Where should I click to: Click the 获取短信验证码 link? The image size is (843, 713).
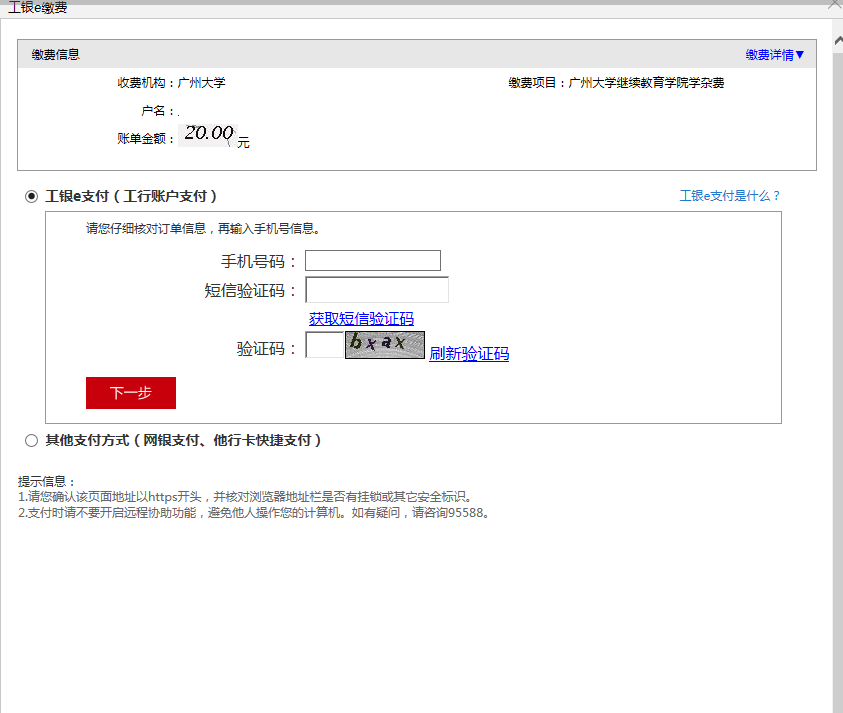[x=361, y=319]
